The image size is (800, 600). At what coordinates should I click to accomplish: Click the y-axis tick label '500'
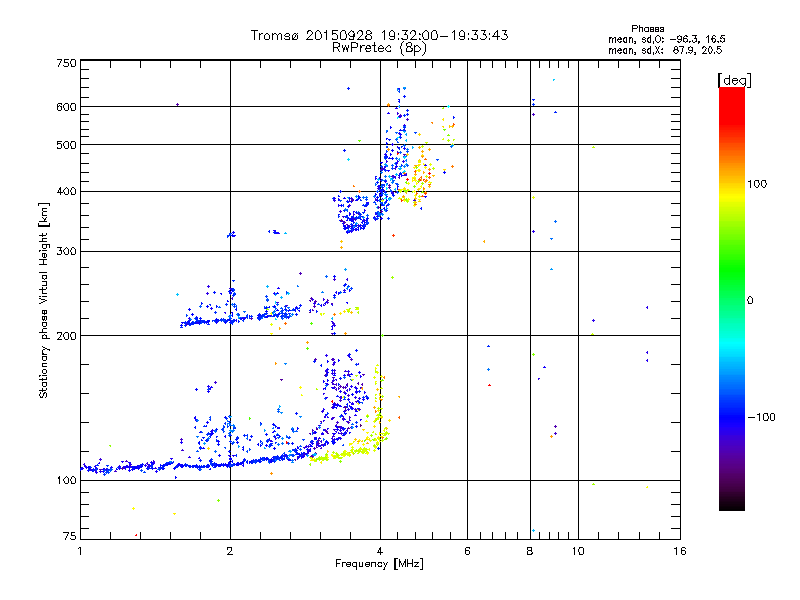[x=67, y=145]
